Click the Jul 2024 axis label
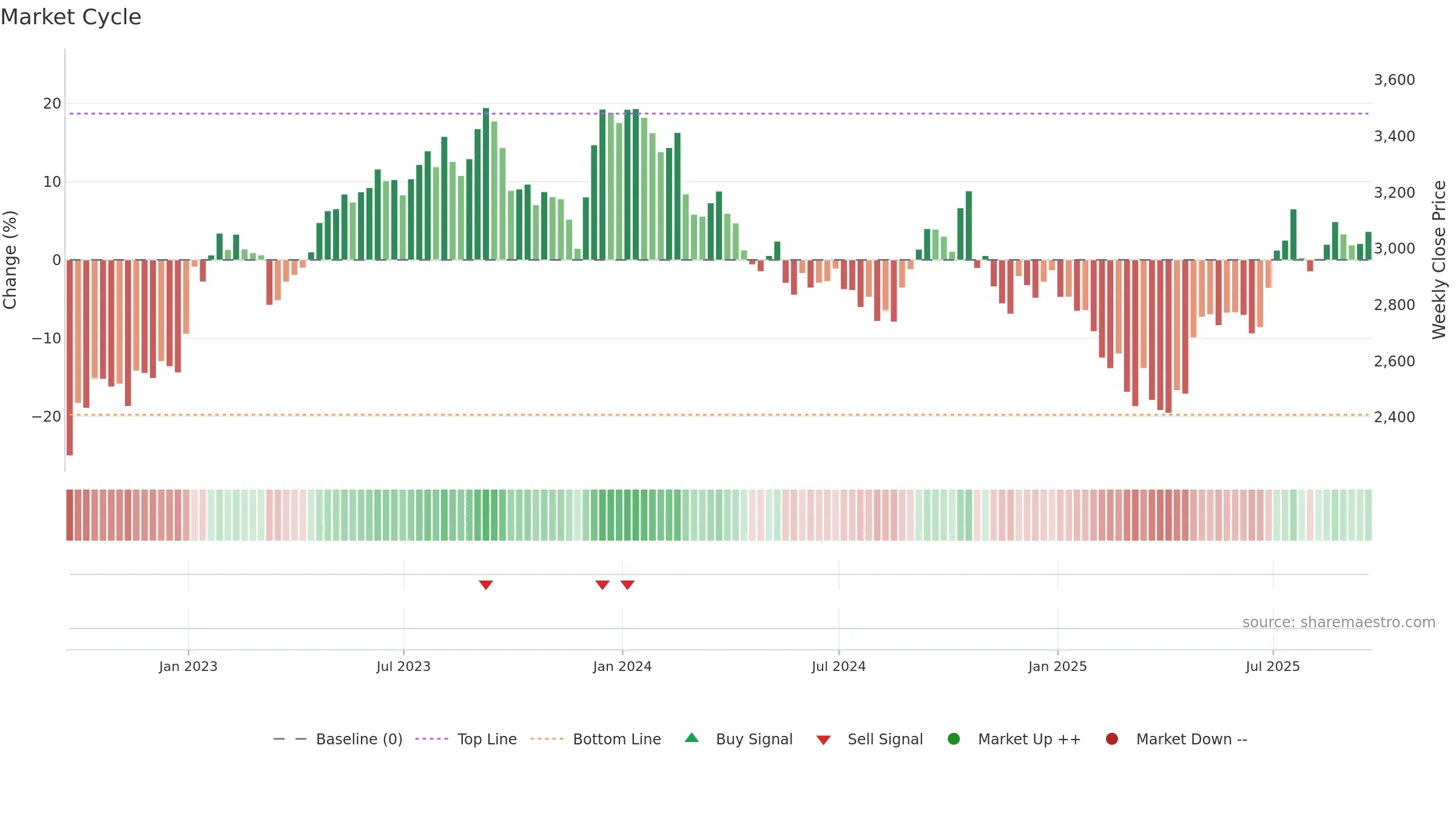Image resolution: width=1456 pixels, height=819 pixels. point(839,667)
